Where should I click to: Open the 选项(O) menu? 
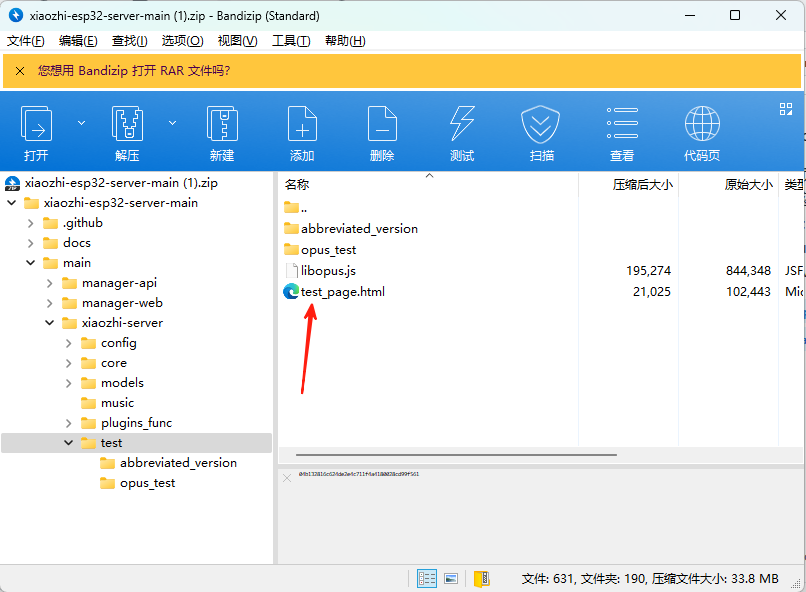tap(182, 41)
